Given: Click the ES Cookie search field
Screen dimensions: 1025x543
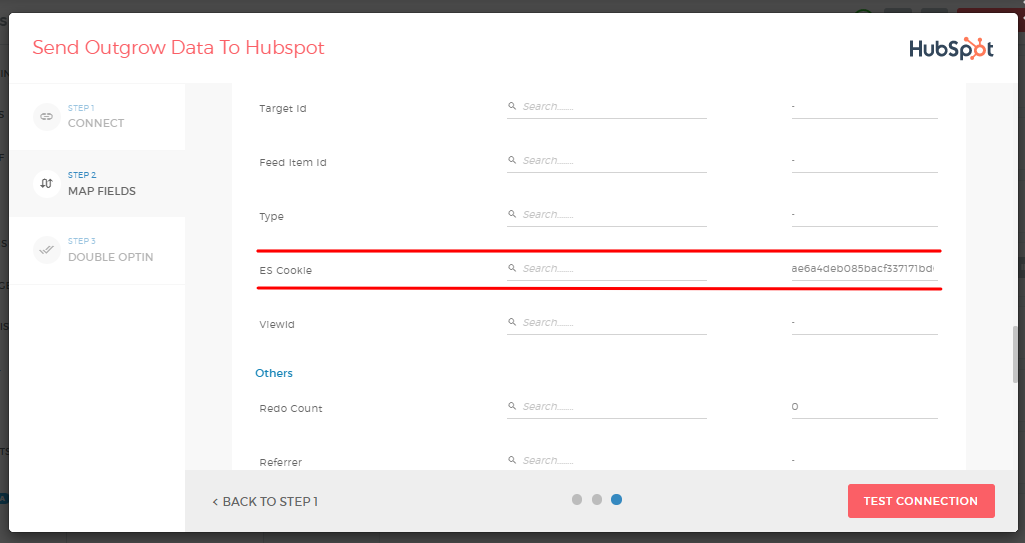Looking at the screenshot, I should point(607,269).
